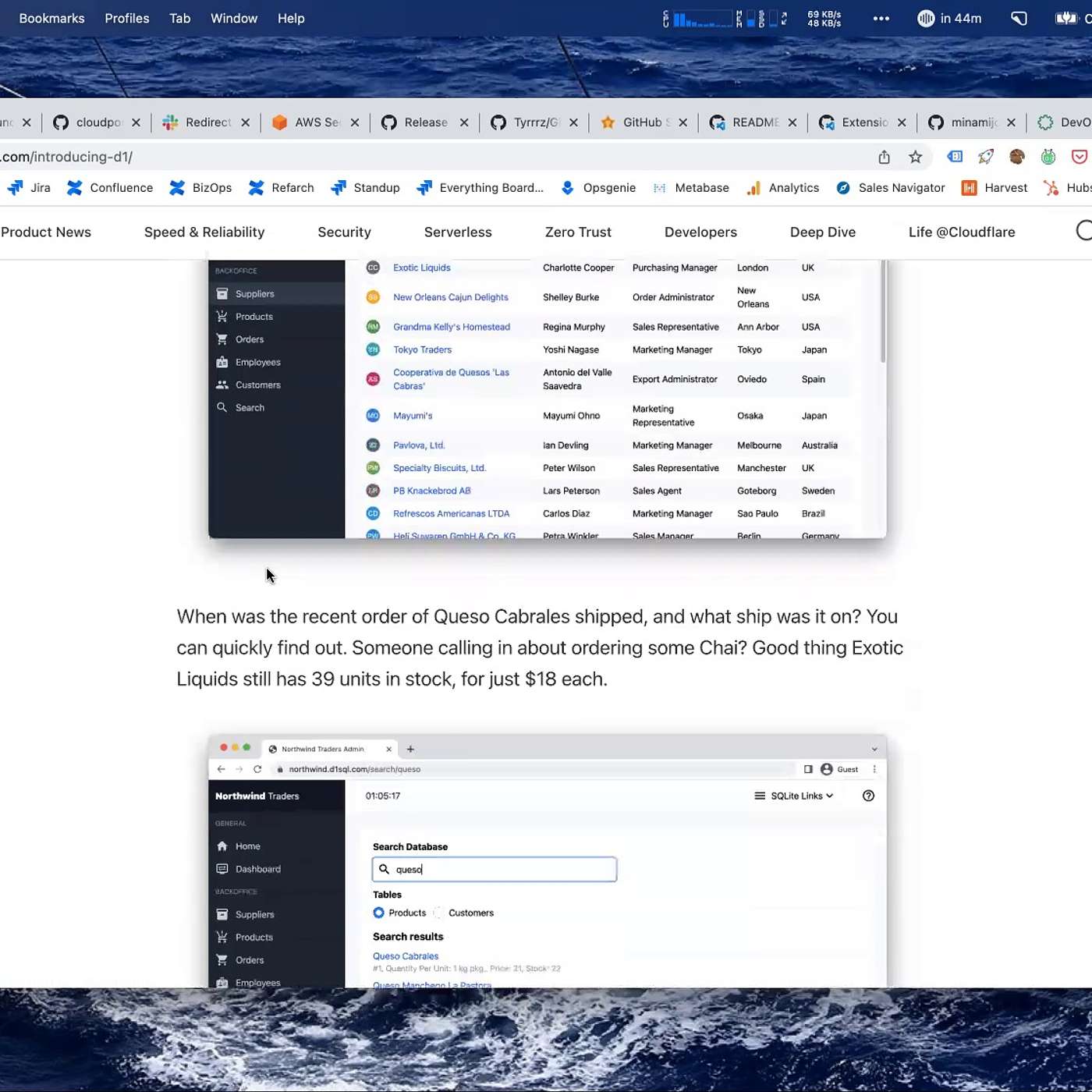Open the Window menu
The image size is (1092, 1092).
pos(234,19)
